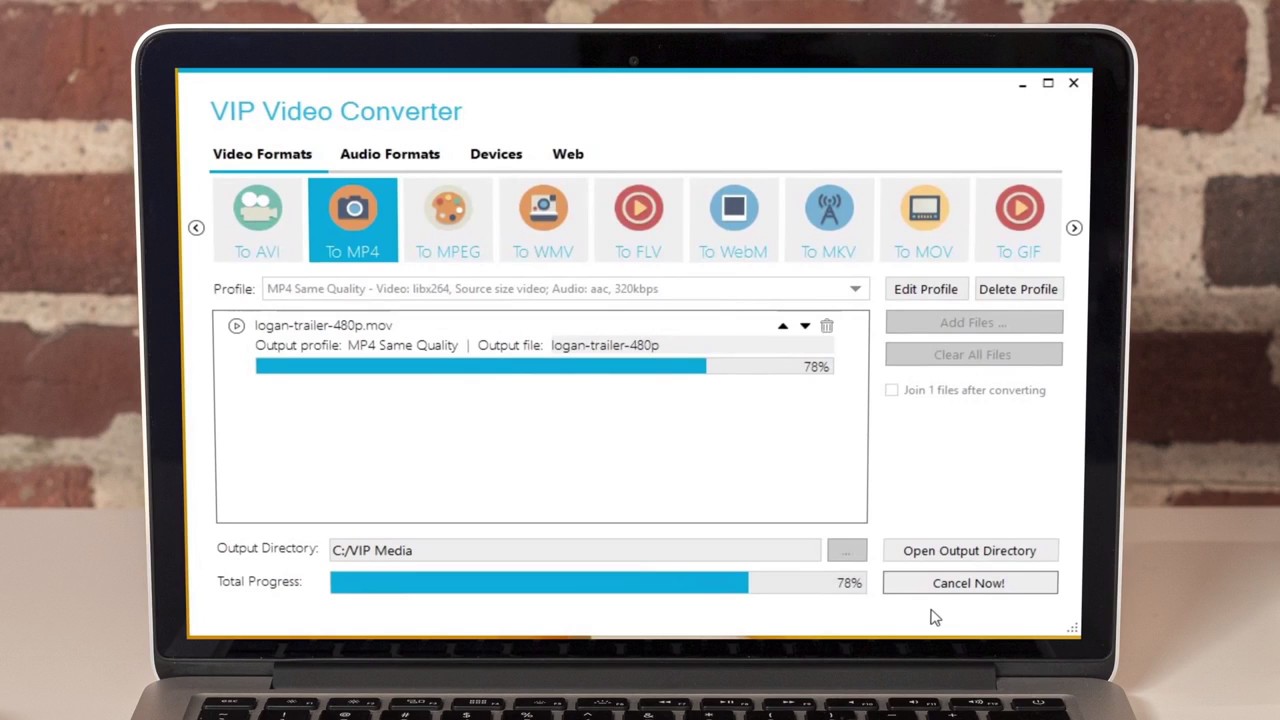Move logan-trailer-480p.mov up in list
1280x720 pixels.
point(783,326)
